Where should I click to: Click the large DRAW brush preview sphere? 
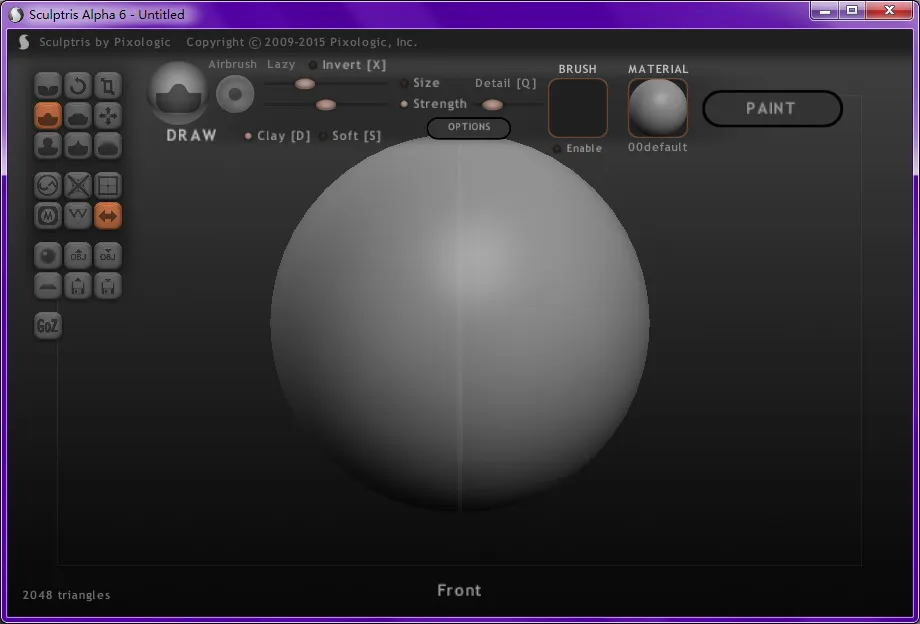pyautogui.click(x=178, y=93)
